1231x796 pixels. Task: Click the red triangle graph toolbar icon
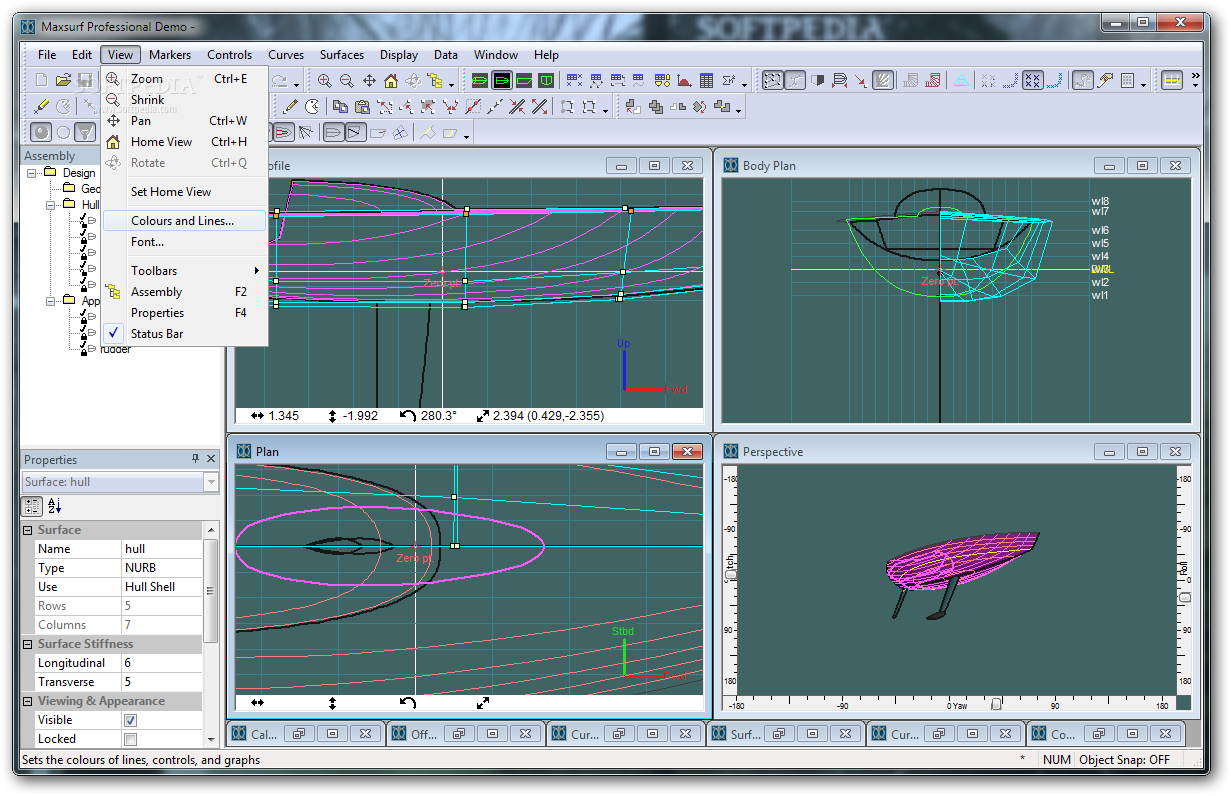684,81
